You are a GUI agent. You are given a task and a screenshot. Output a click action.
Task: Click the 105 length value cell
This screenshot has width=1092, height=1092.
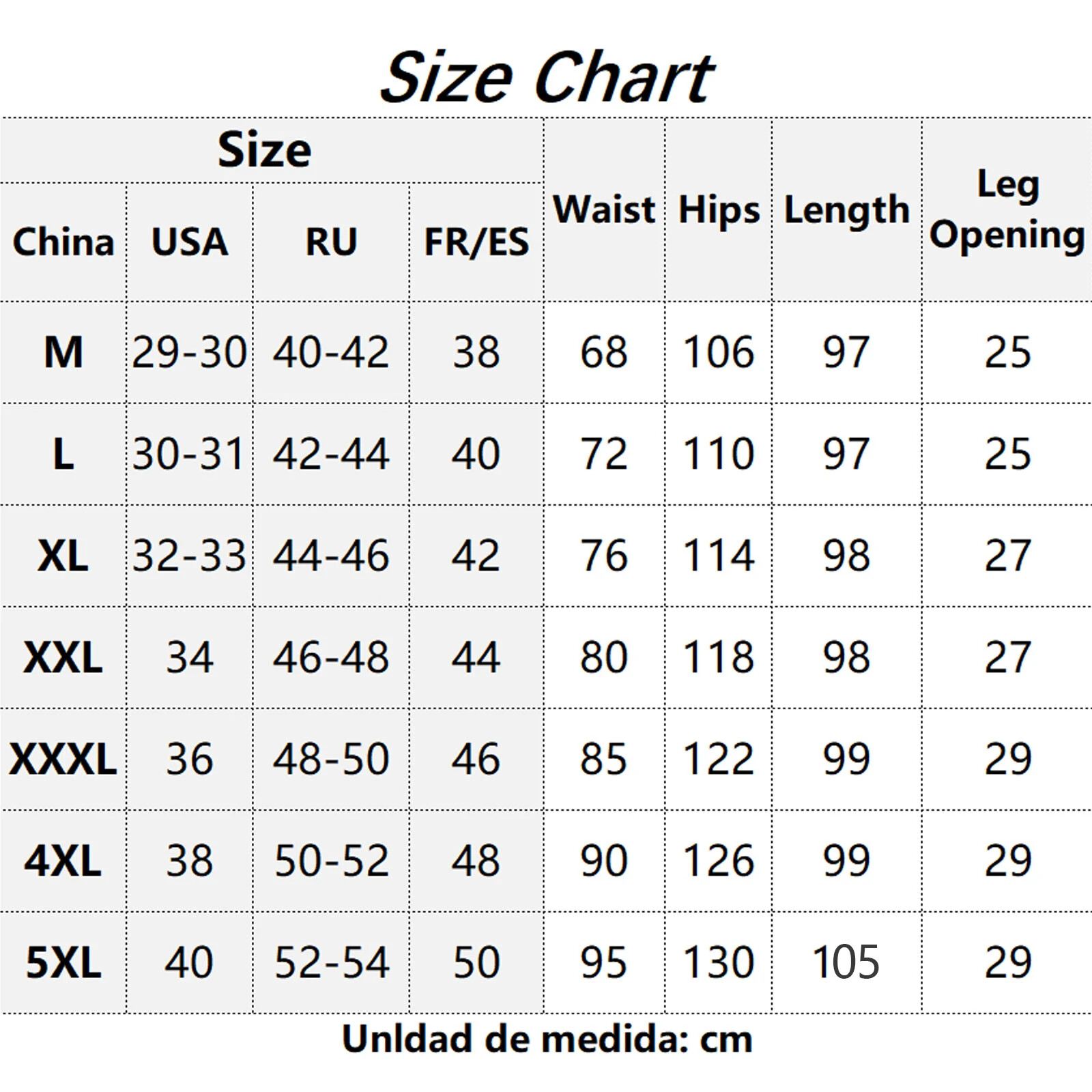846,962
